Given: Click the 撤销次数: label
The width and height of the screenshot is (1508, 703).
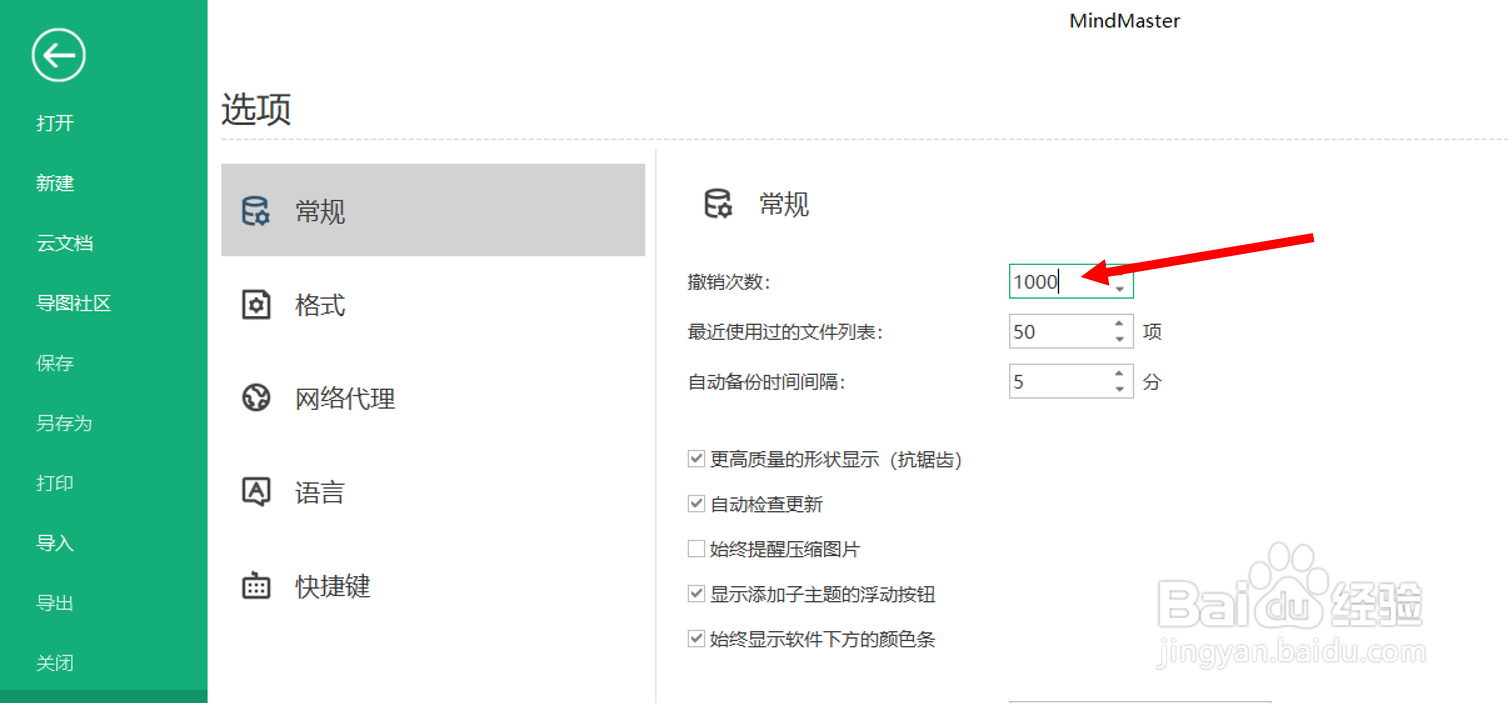Looking at the screenshot, I should click(x=729, y=282).
